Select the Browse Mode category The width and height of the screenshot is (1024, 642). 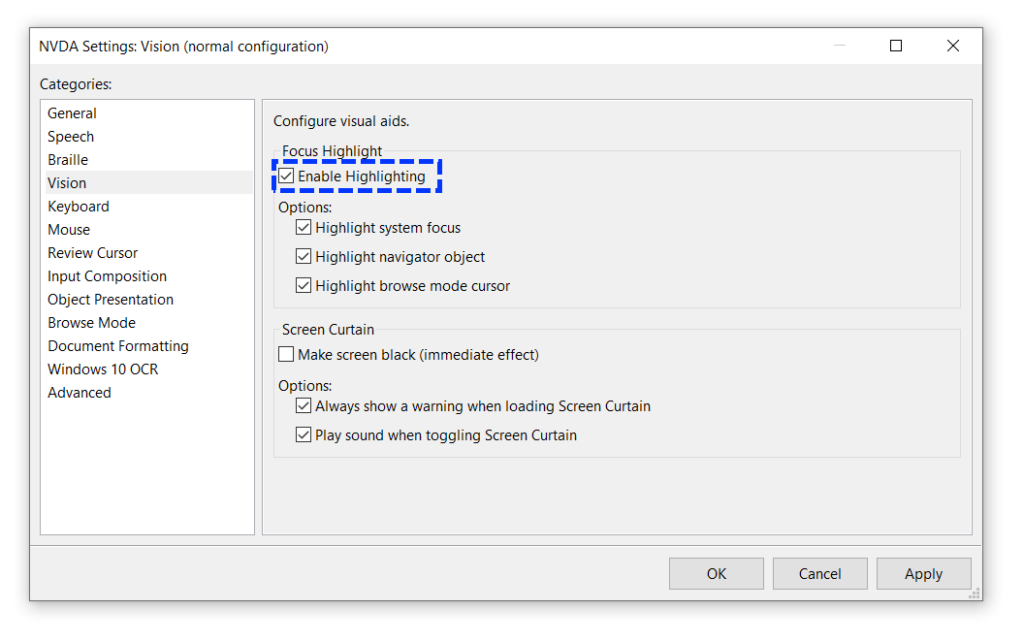coord(147,323)
